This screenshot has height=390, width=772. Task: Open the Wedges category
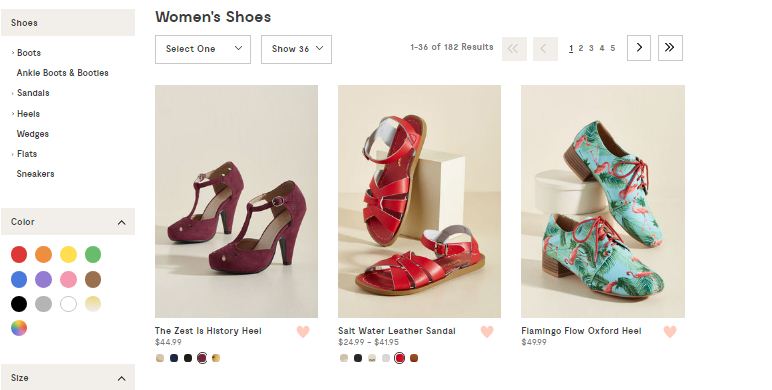32,134
